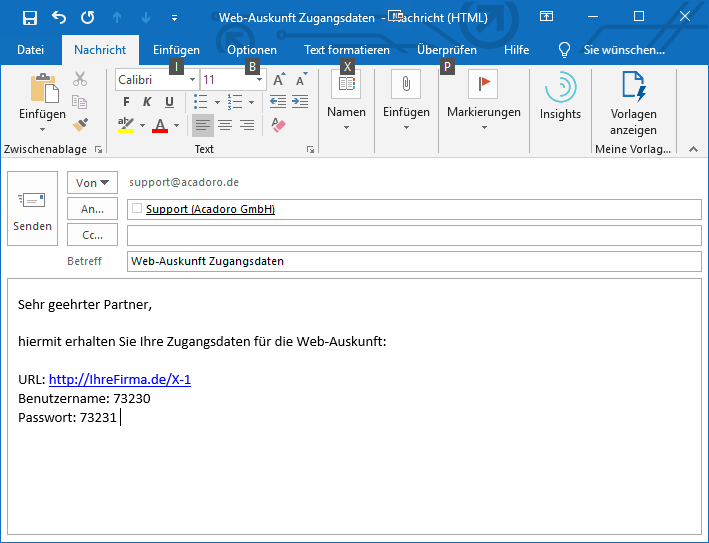Toggle bold (F) formatting
Image resolution: width=709 pixels, height=543 pixels.
[x=126, y=102]
